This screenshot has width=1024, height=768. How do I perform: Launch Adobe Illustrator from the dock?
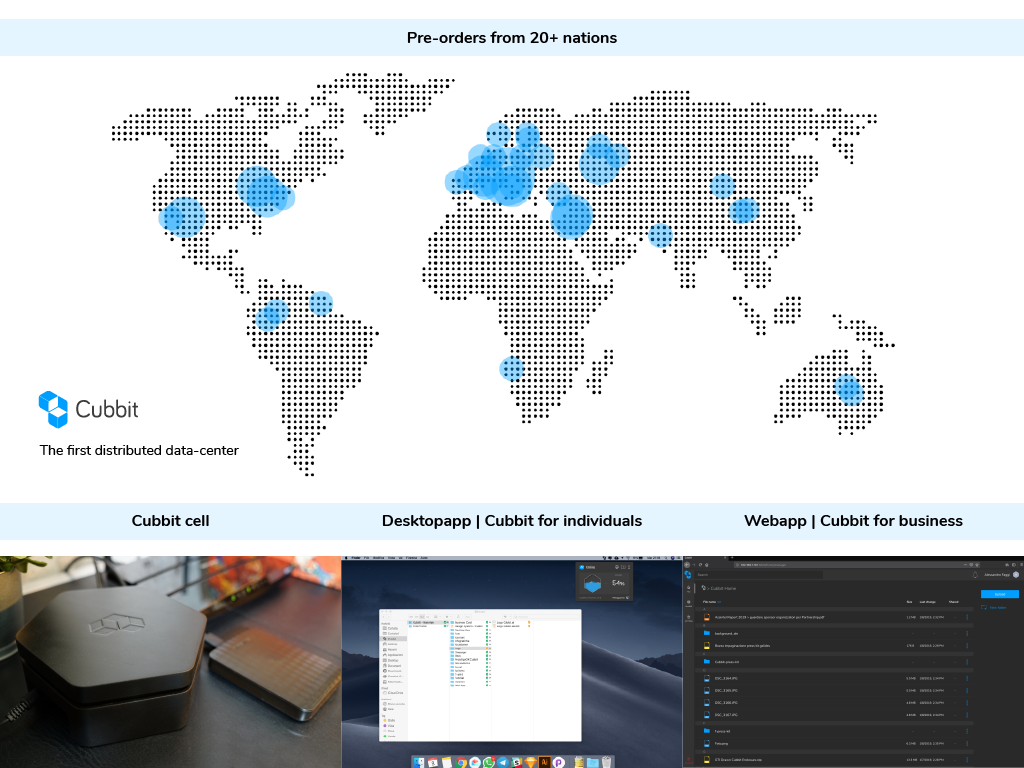(x=545, y=762)
